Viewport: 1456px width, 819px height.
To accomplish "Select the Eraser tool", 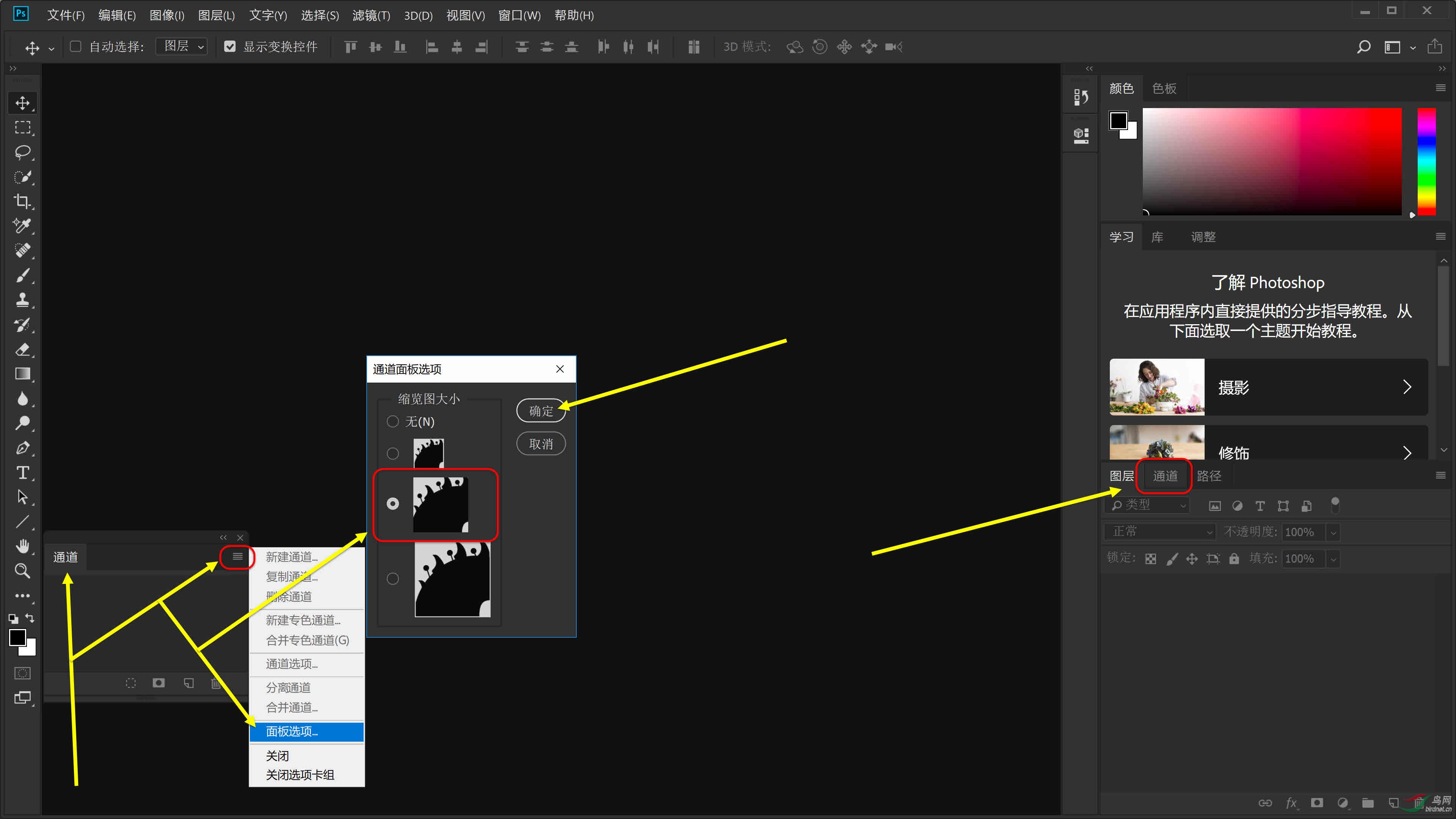I will tap(22, 350).
